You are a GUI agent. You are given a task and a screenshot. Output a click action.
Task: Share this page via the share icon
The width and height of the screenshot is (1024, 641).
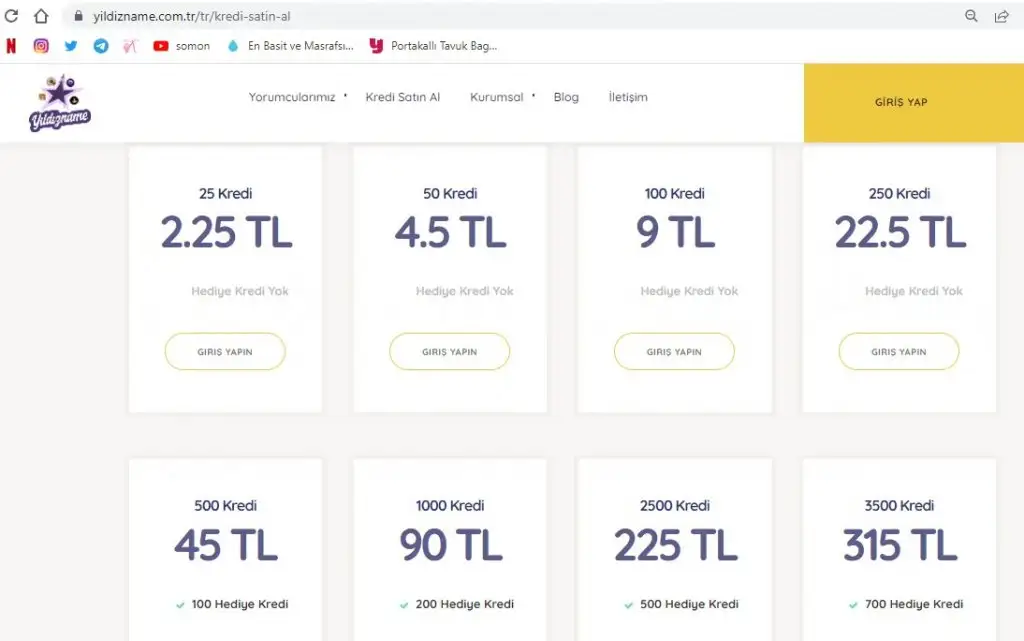coord(1001,16)
